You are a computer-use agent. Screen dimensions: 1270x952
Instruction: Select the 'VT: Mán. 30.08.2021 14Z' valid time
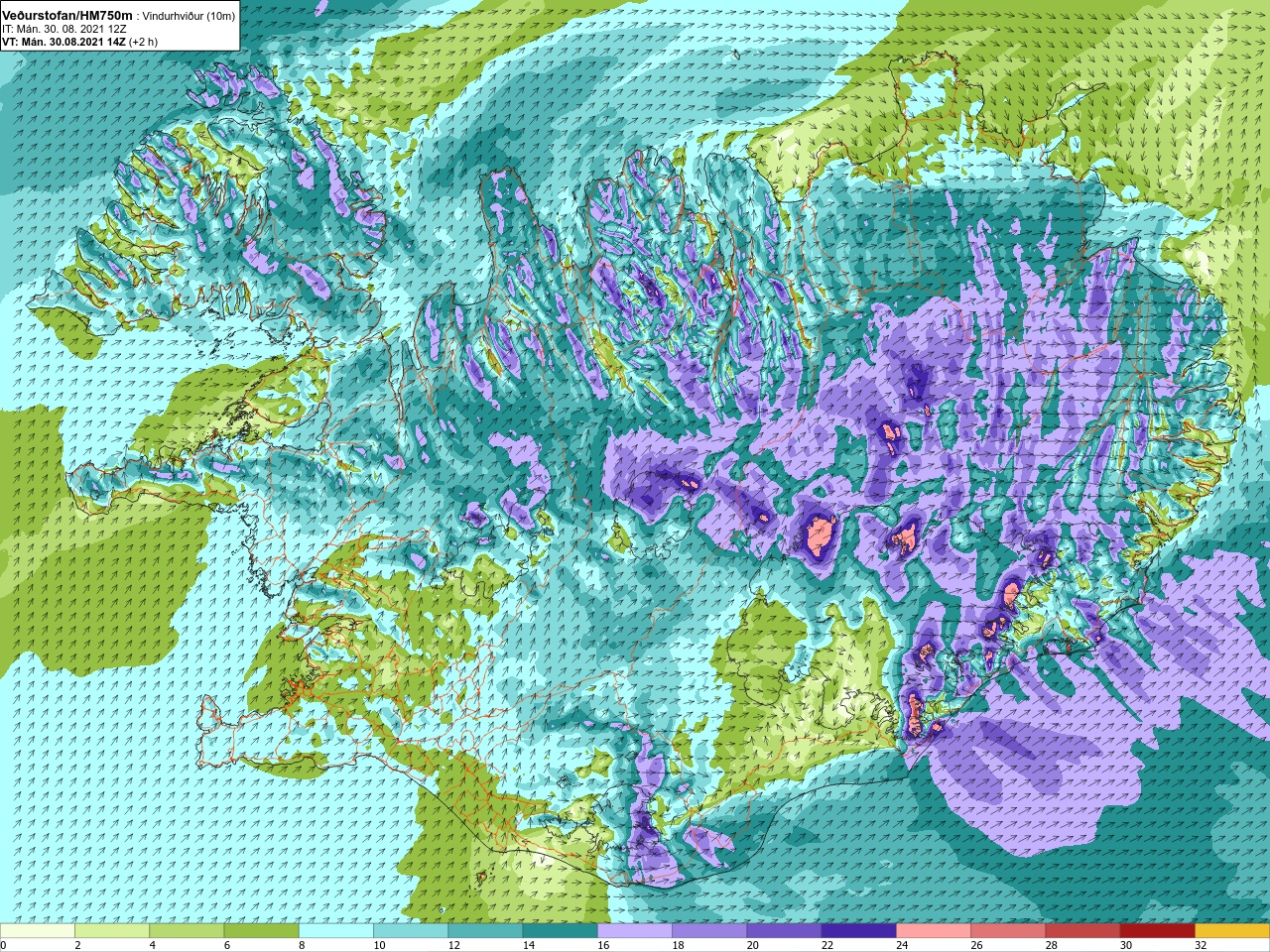tap(63, 42)
